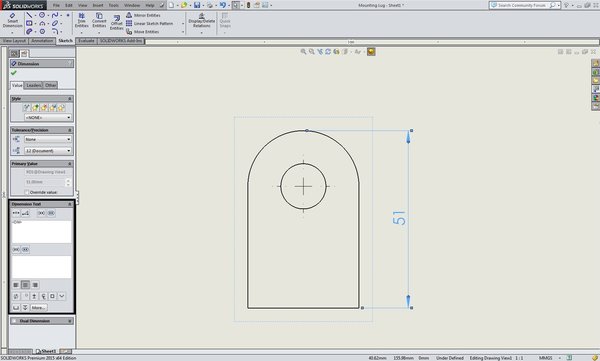This screenshot has height=361, width=600.
Task: Select left justify text alignment
Action: [x=16, y=285]
